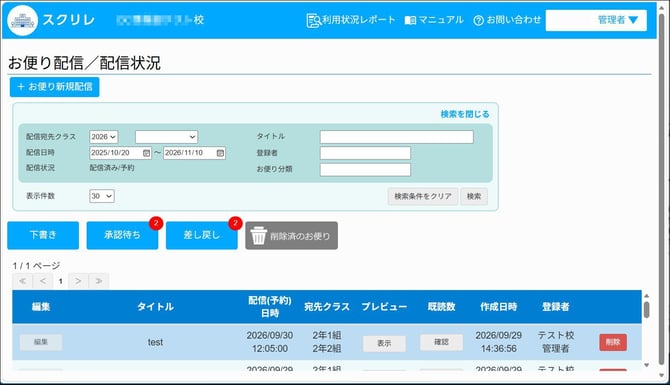Click inner table scroll down arrow

coord(646,365)
